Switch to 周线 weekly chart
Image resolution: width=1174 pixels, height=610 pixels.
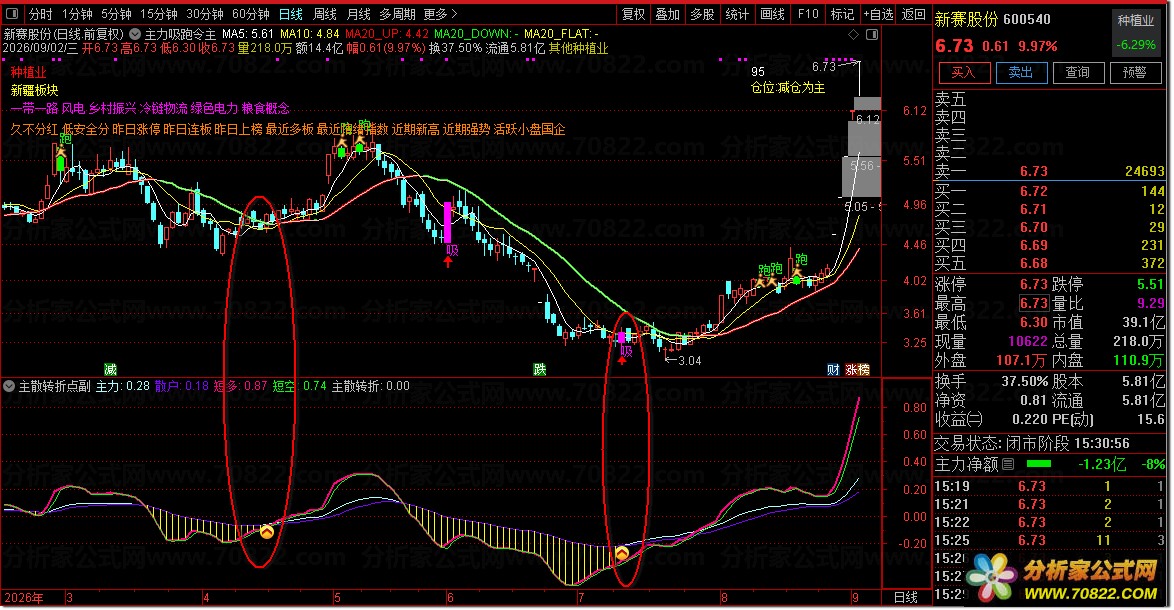(x=324, y=14)
